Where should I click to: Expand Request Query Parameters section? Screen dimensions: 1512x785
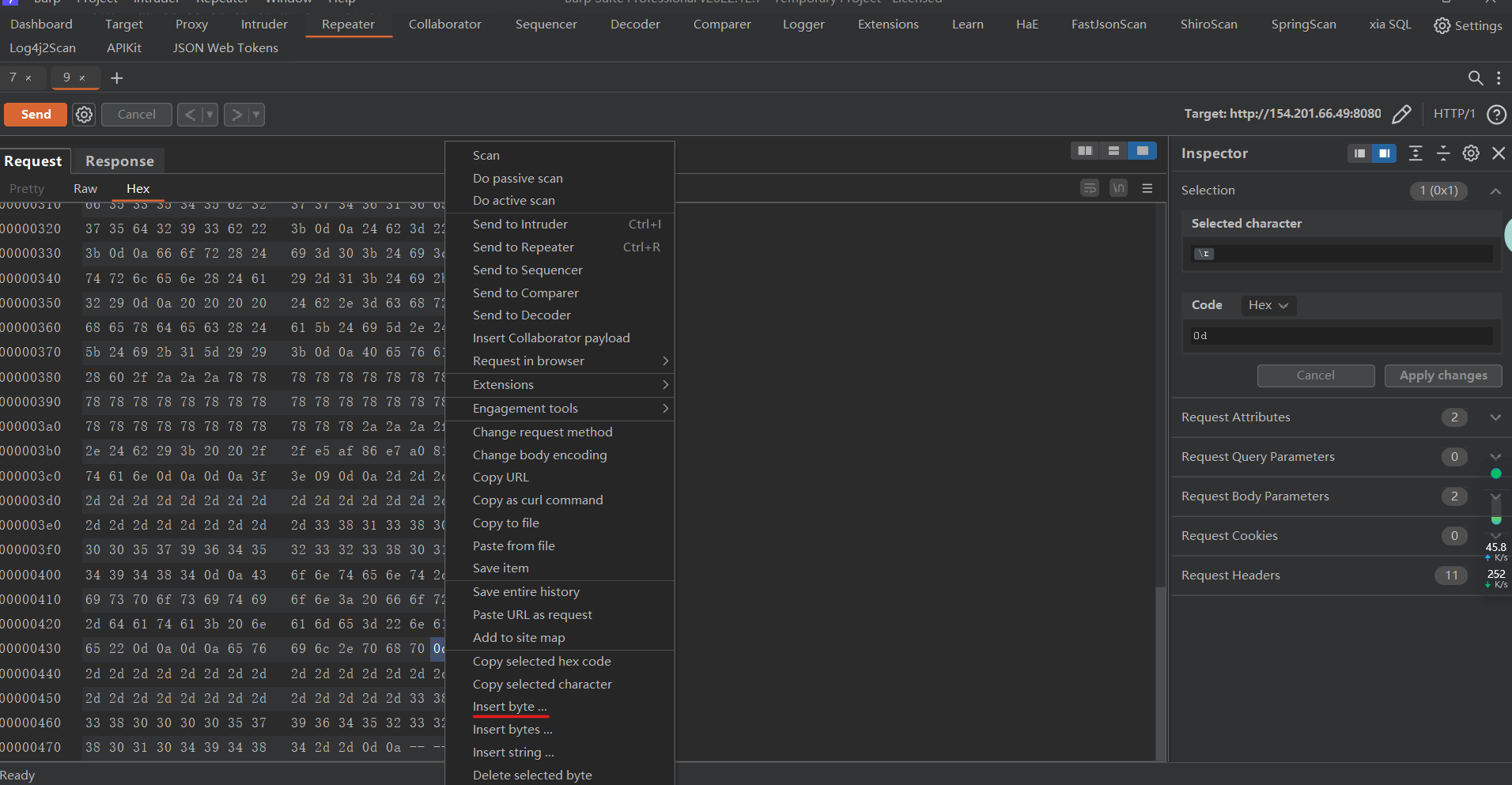1495,457
